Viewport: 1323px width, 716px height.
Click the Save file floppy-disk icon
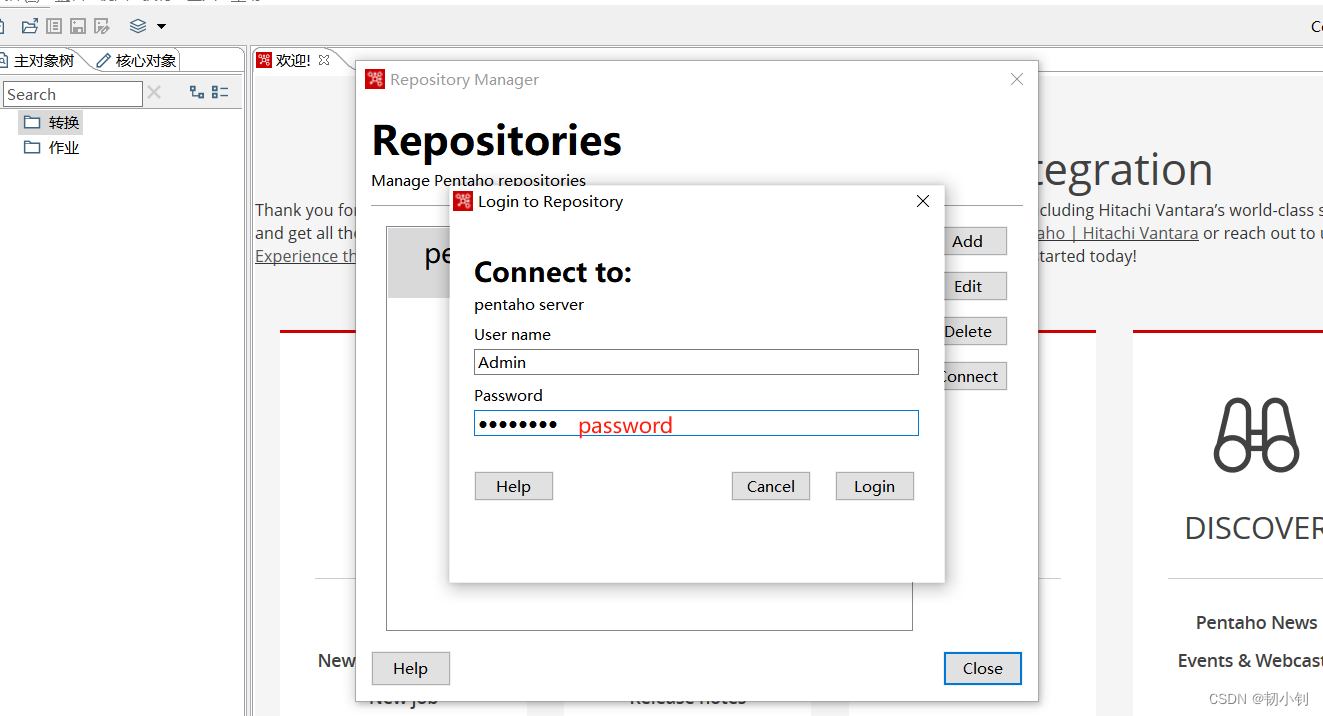click(x=78, y=26)
